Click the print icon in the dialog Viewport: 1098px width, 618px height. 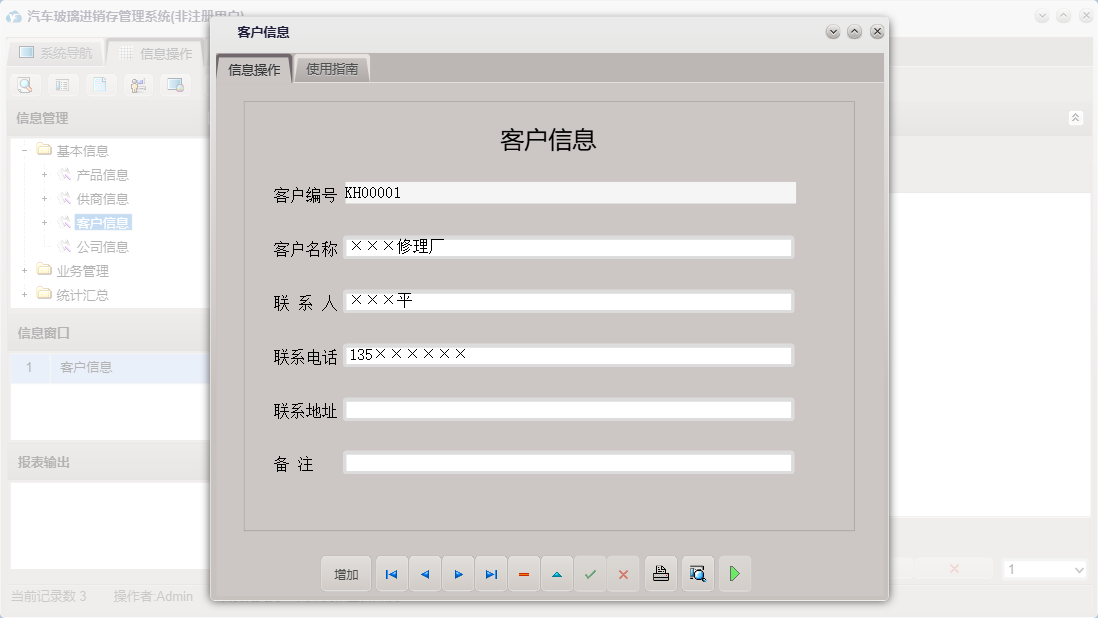coord(660,573)
